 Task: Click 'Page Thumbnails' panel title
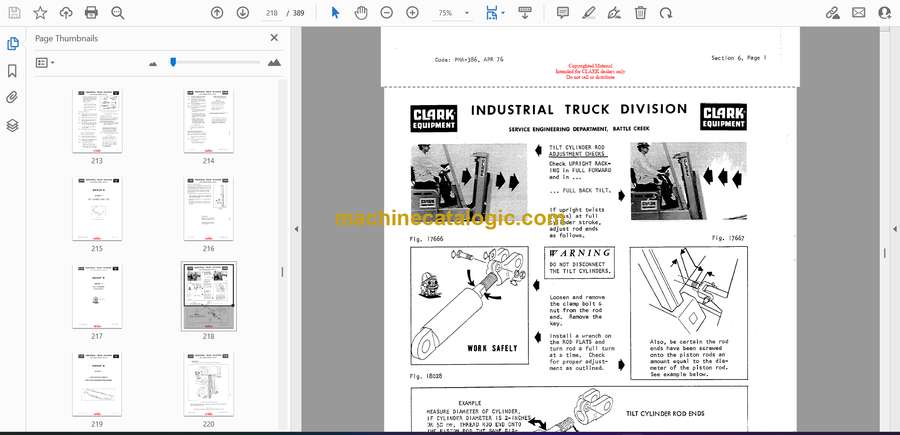point(67,38)
